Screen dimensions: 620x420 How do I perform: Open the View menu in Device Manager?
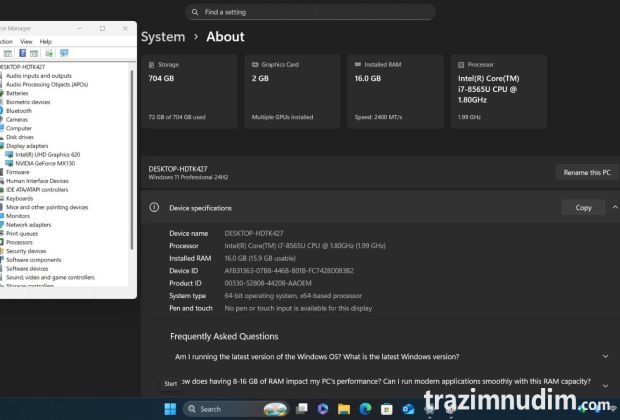click(26, 41)
